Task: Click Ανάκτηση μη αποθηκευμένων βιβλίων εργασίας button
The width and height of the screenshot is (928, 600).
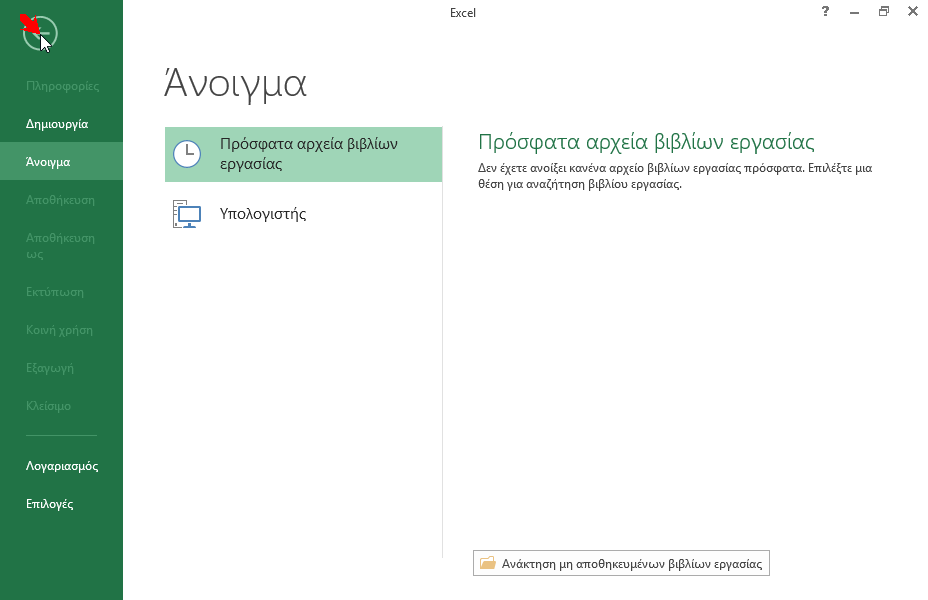Action: pos(621,563)
